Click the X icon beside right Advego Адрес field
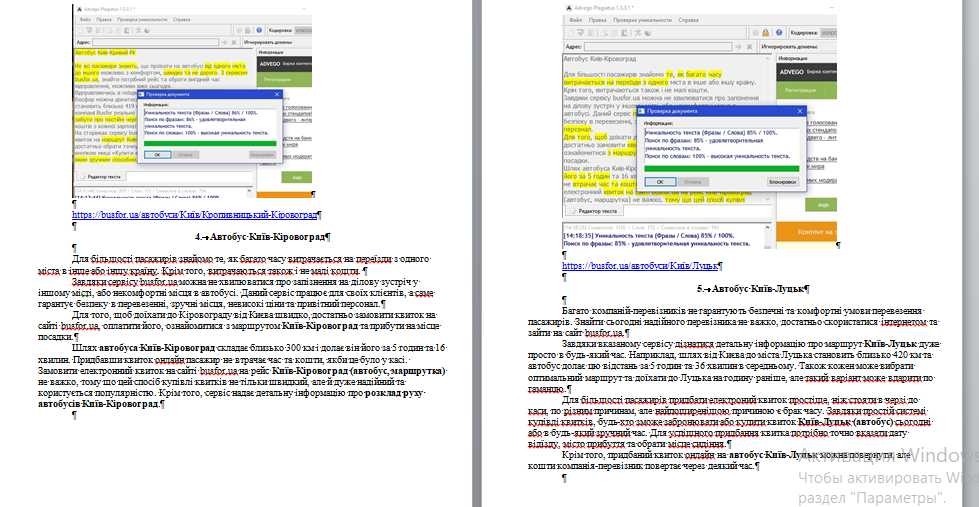 coord(750,46)
